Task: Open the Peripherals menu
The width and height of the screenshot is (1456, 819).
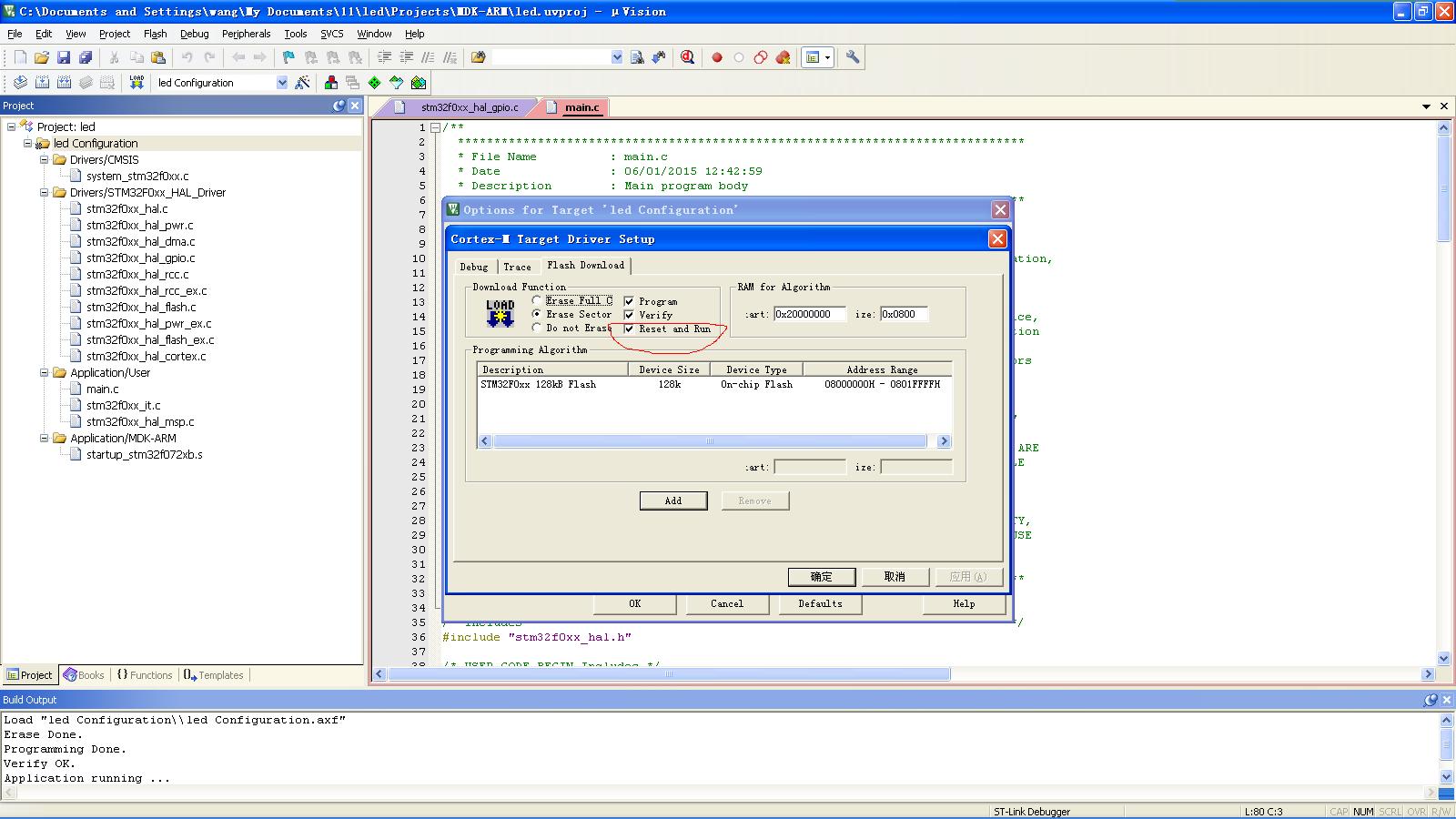Action: coord(246,34)
